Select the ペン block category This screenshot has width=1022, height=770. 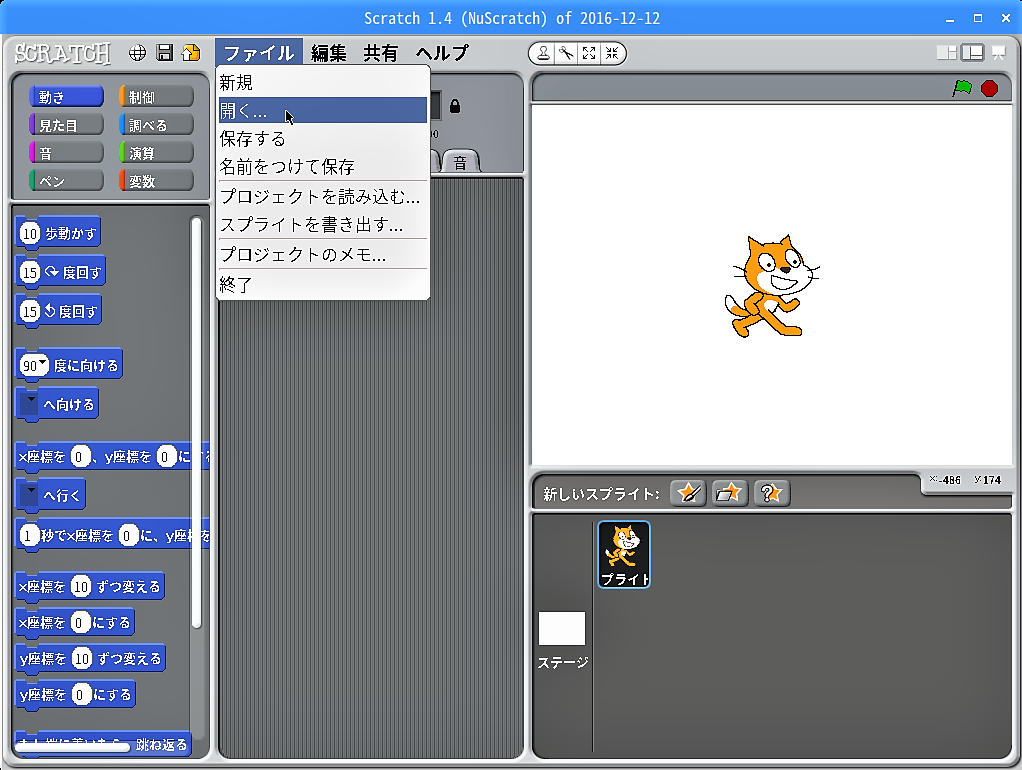pos(66,181)
